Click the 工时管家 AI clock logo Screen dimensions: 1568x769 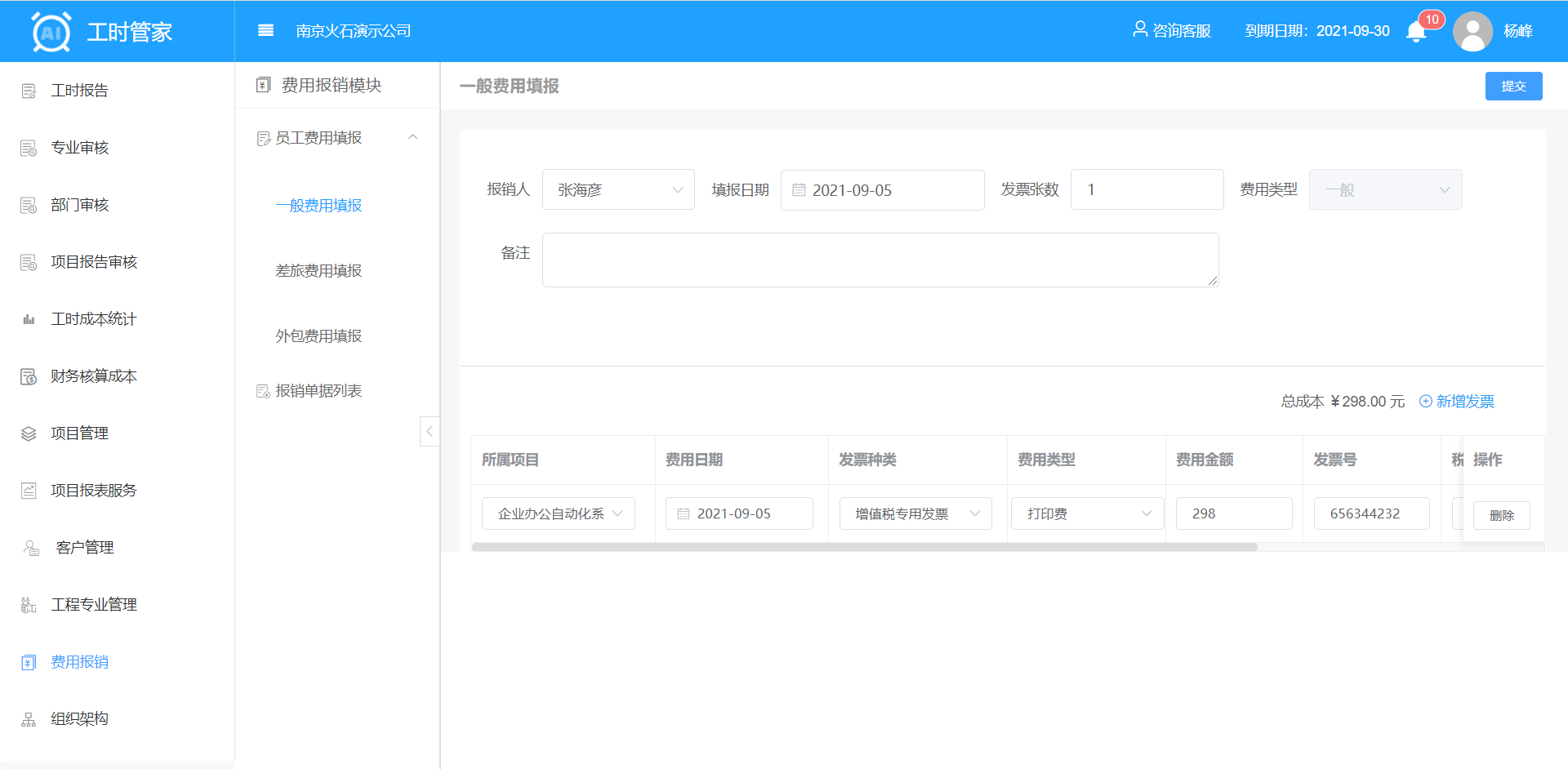(x=51, y=33)
